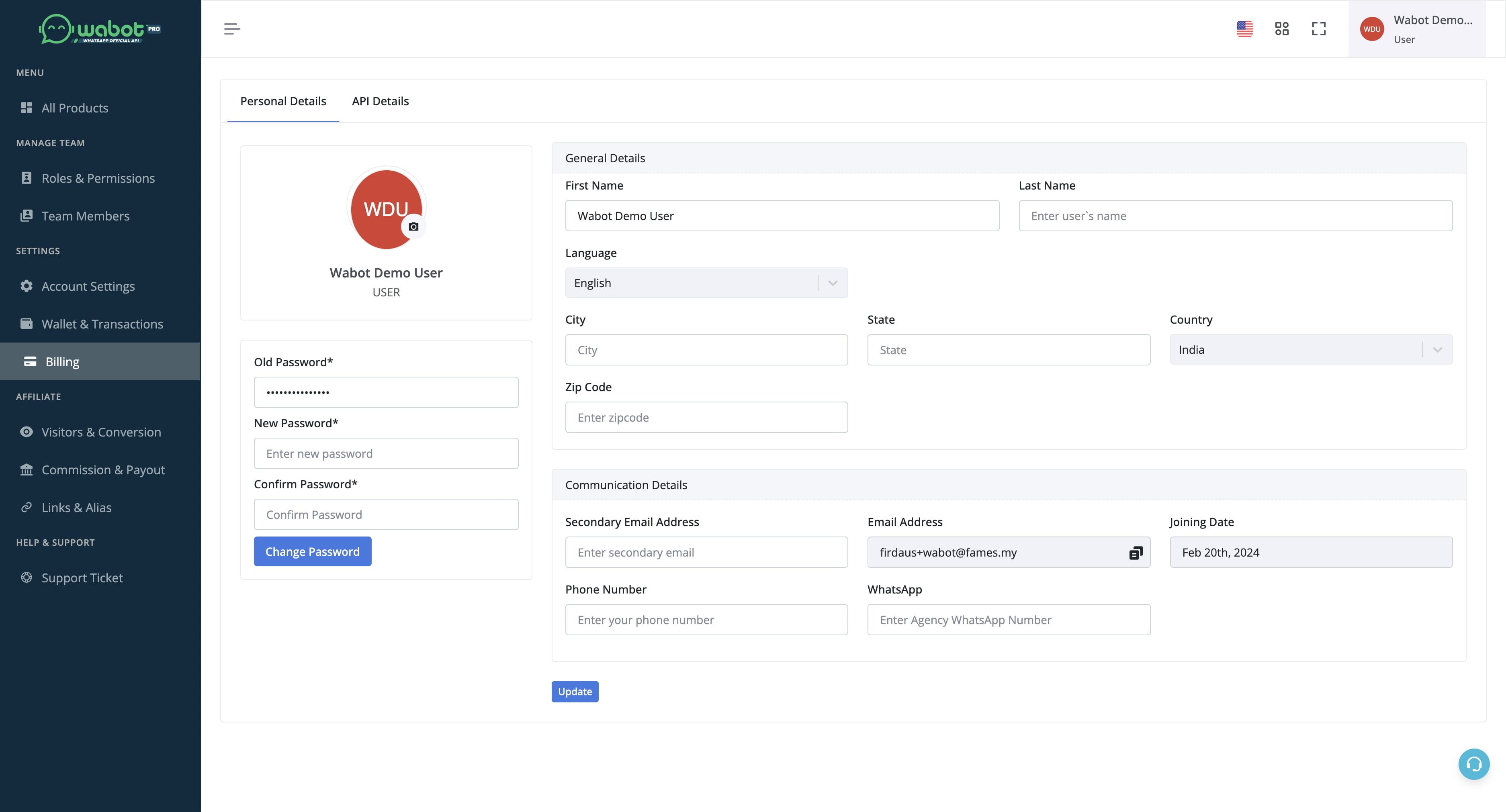Focus the New Password field

(386, 453)
